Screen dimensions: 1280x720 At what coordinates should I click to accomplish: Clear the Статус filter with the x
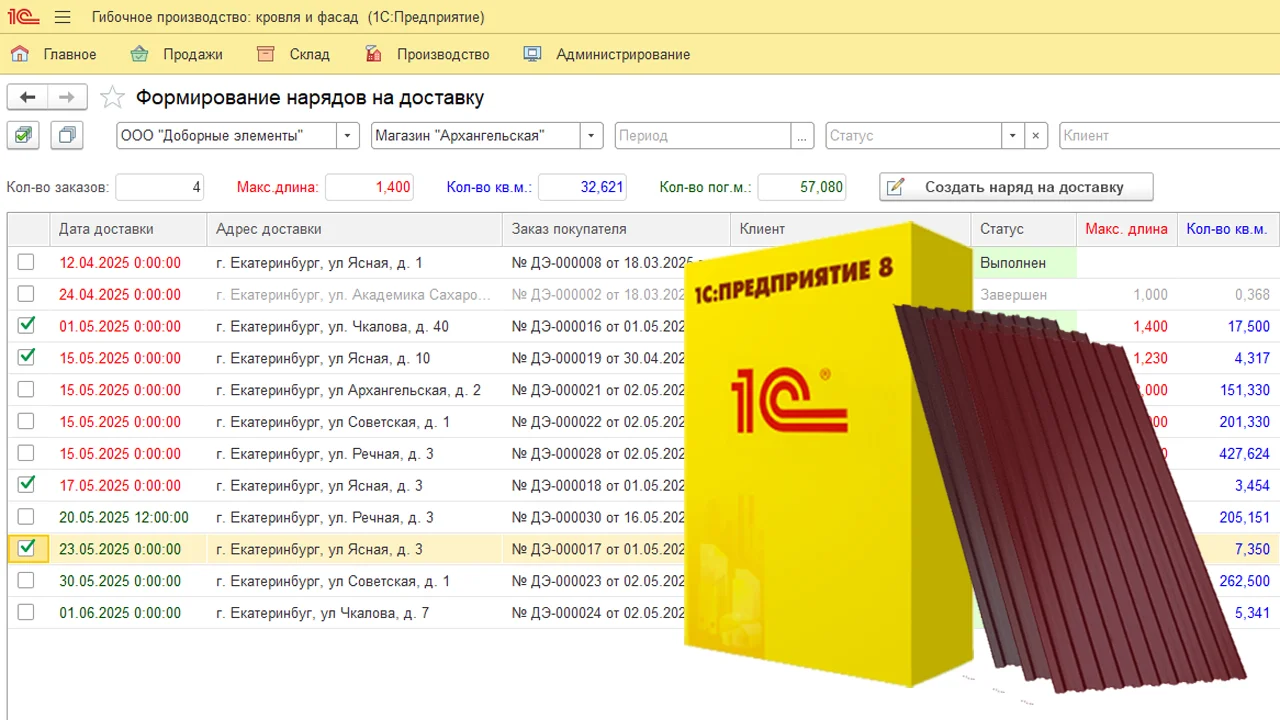[1037, 135]
